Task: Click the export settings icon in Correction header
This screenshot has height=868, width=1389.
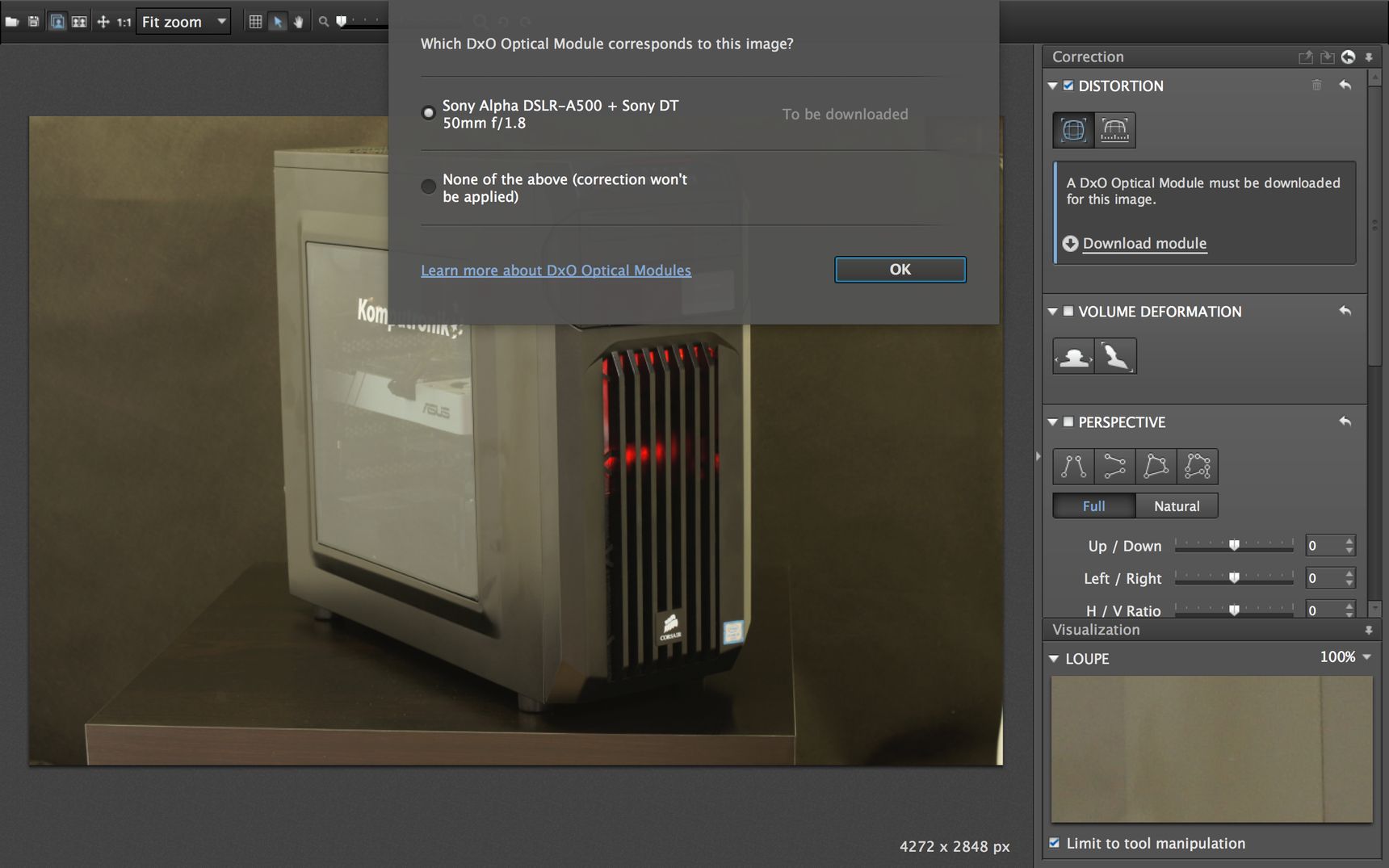Action: coord(1305,57)
